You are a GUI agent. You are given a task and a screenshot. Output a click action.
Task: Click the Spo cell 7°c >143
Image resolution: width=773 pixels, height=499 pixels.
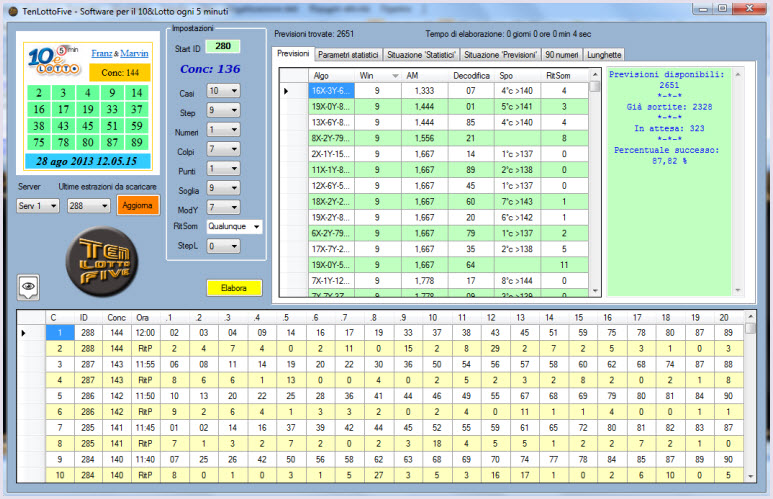(x=517, y=202)
